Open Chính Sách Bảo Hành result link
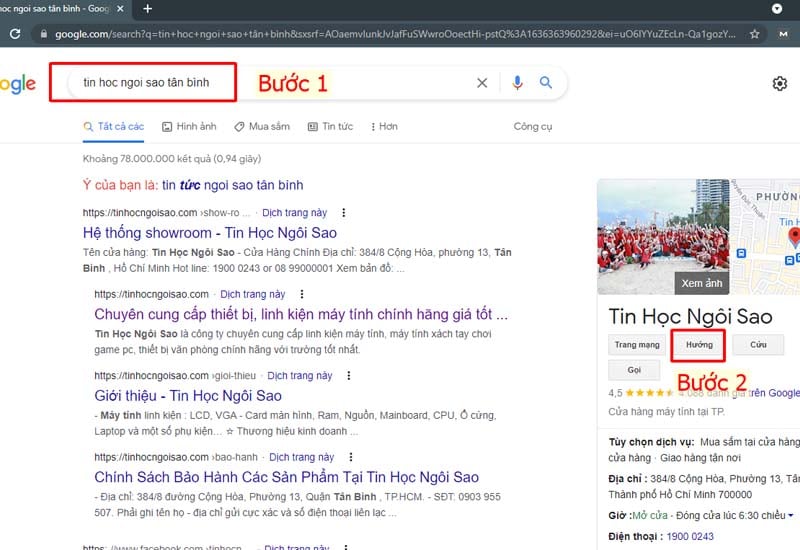 tap(286, 477)
